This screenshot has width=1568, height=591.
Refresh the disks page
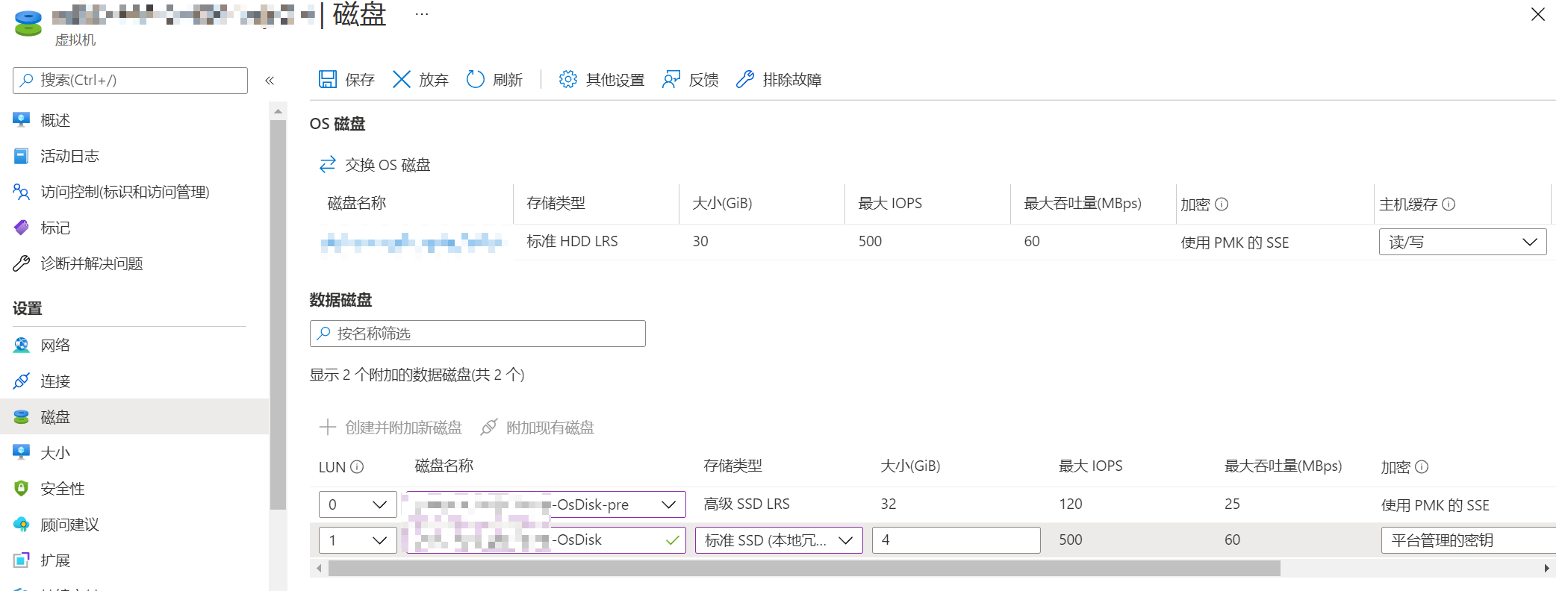(475, 79)
